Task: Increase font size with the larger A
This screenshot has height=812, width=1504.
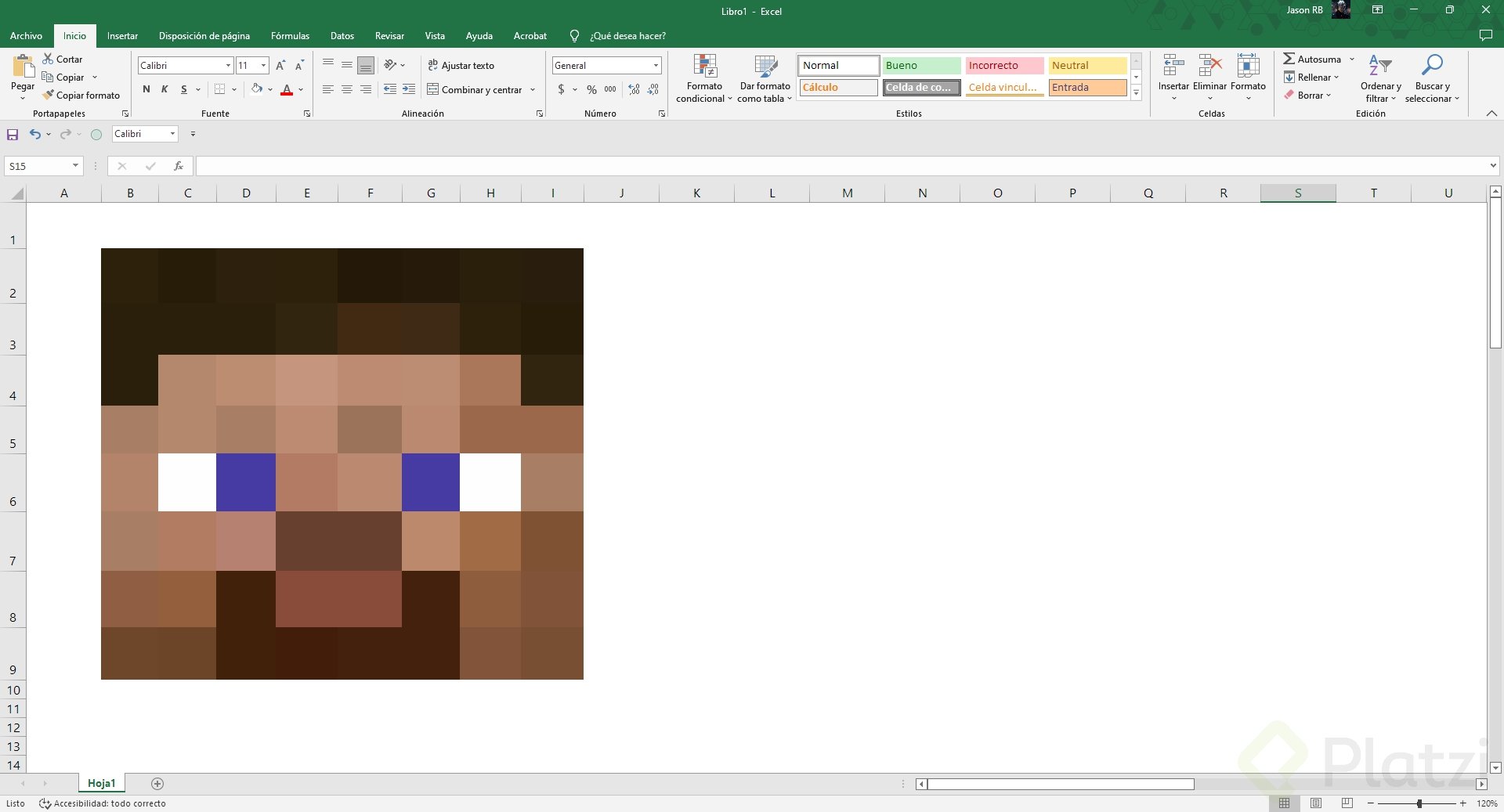Action: (280, 66)
